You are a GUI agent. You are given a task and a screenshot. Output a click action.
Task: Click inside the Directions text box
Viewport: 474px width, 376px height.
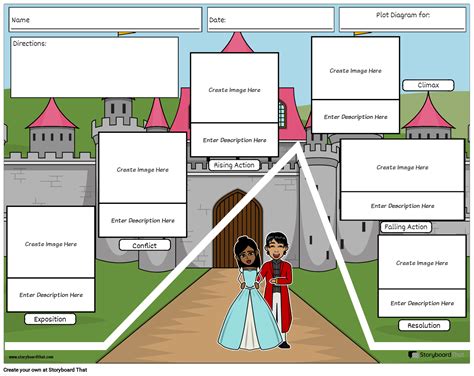point(95,67)
